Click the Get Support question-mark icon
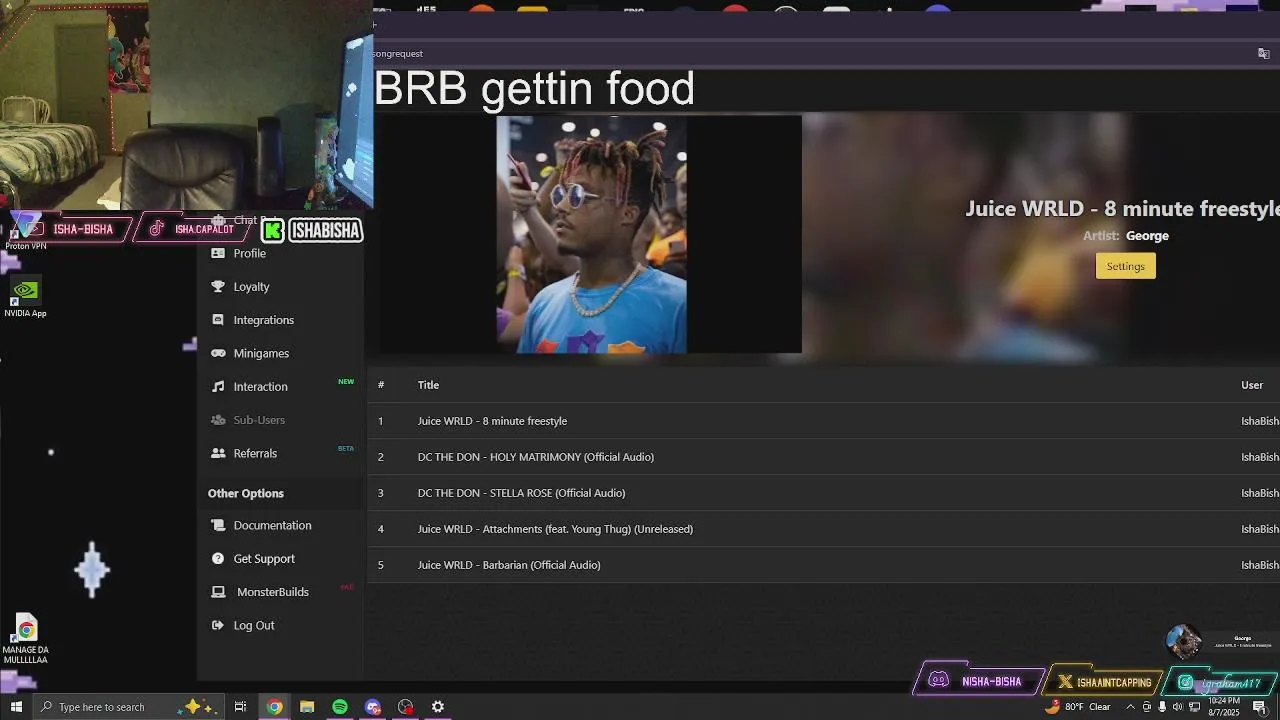1280x720 pixels. 218,558
